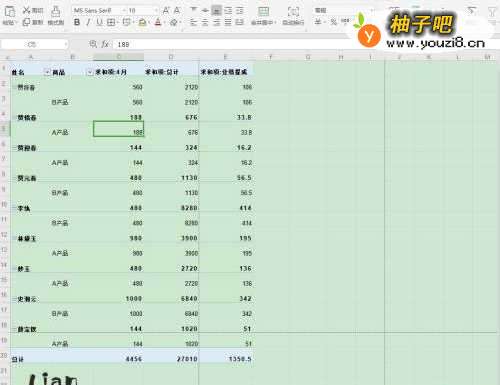Increase indent in the cell
Screen dimensions: 500x385
[x=240, y=10]
